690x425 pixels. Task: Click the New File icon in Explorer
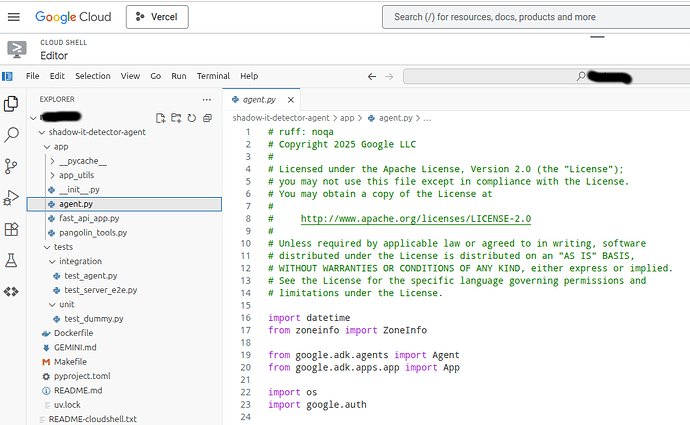coord(160,117)
